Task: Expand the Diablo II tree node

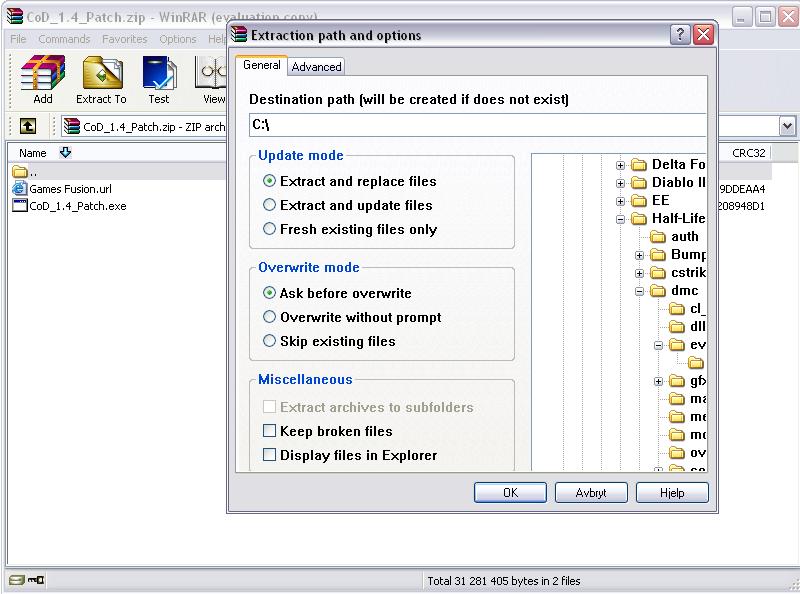Action: [x=620, y=183]
